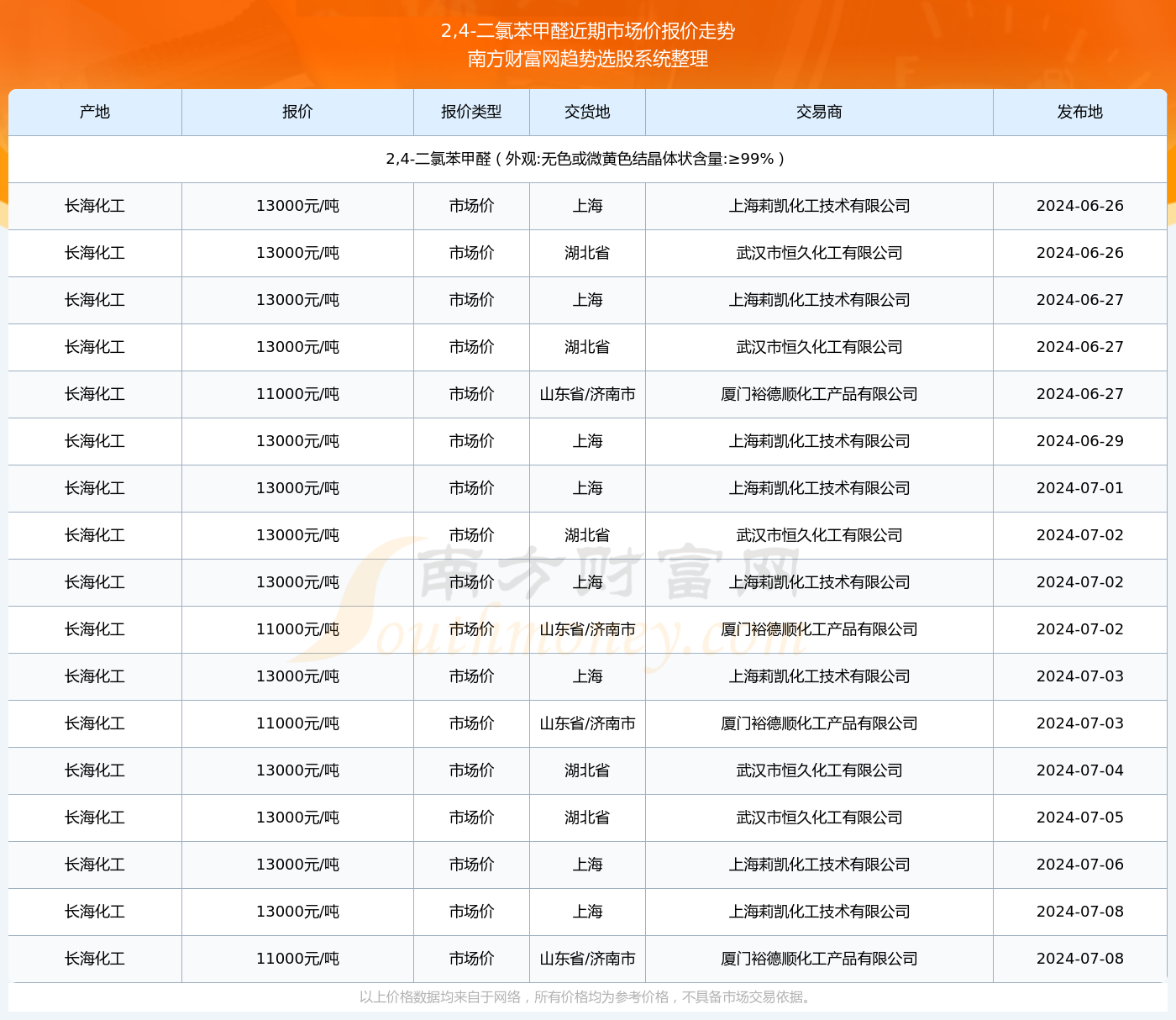
Task: Click the title 2,4-二氯苯甲醛近期市场价报价走势
Action: point(588,31)
